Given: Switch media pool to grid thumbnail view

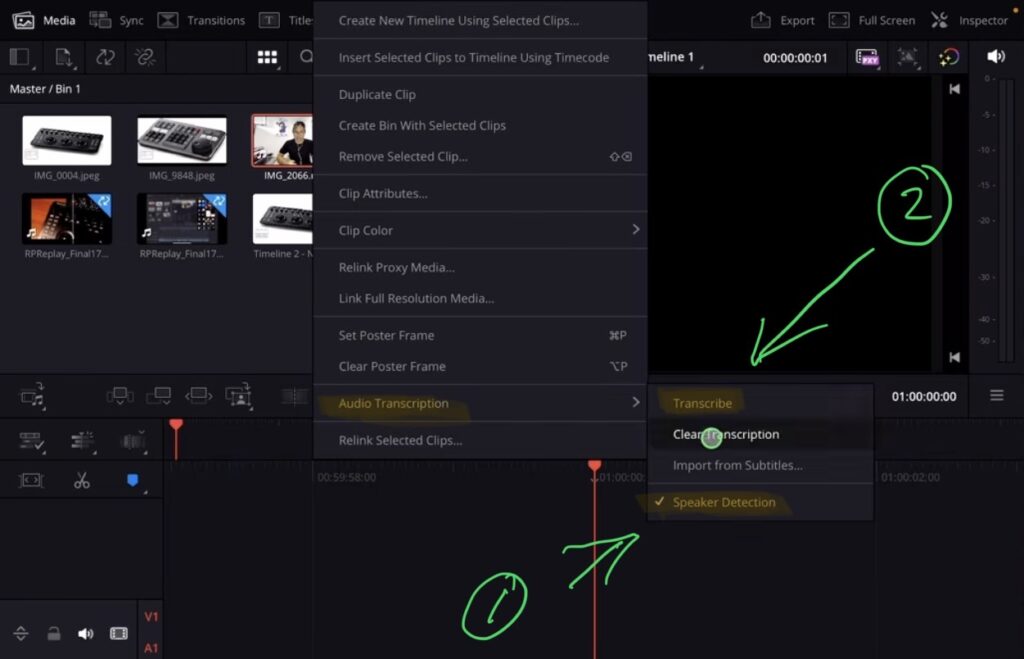Looking at the screenshot, I should click(x=267, y=57).
